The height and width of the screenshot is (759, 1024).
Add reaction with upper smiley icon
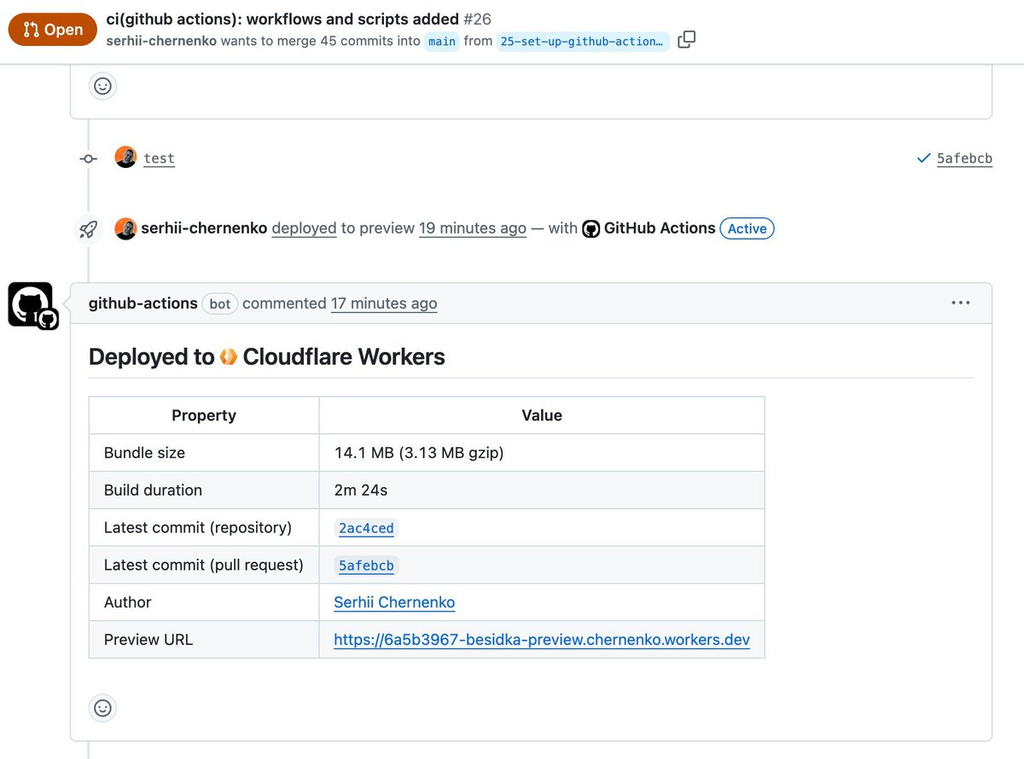(103, 86)
